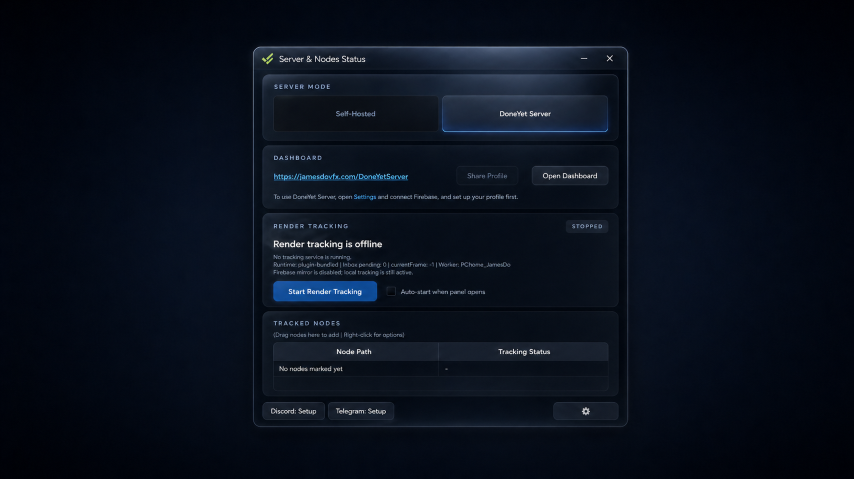Click the green checkmark app icon
This screenshot has height=479, width=854.
pos(267,58)
